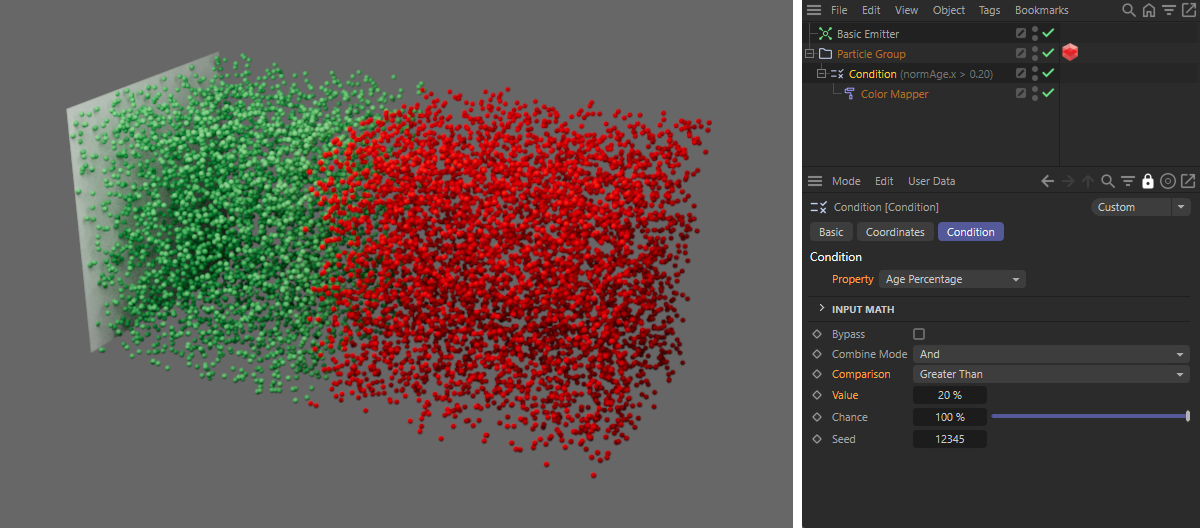
Task: Click the Condition icon beside Condition [Condition] title
Action: [x=818, y=207]
